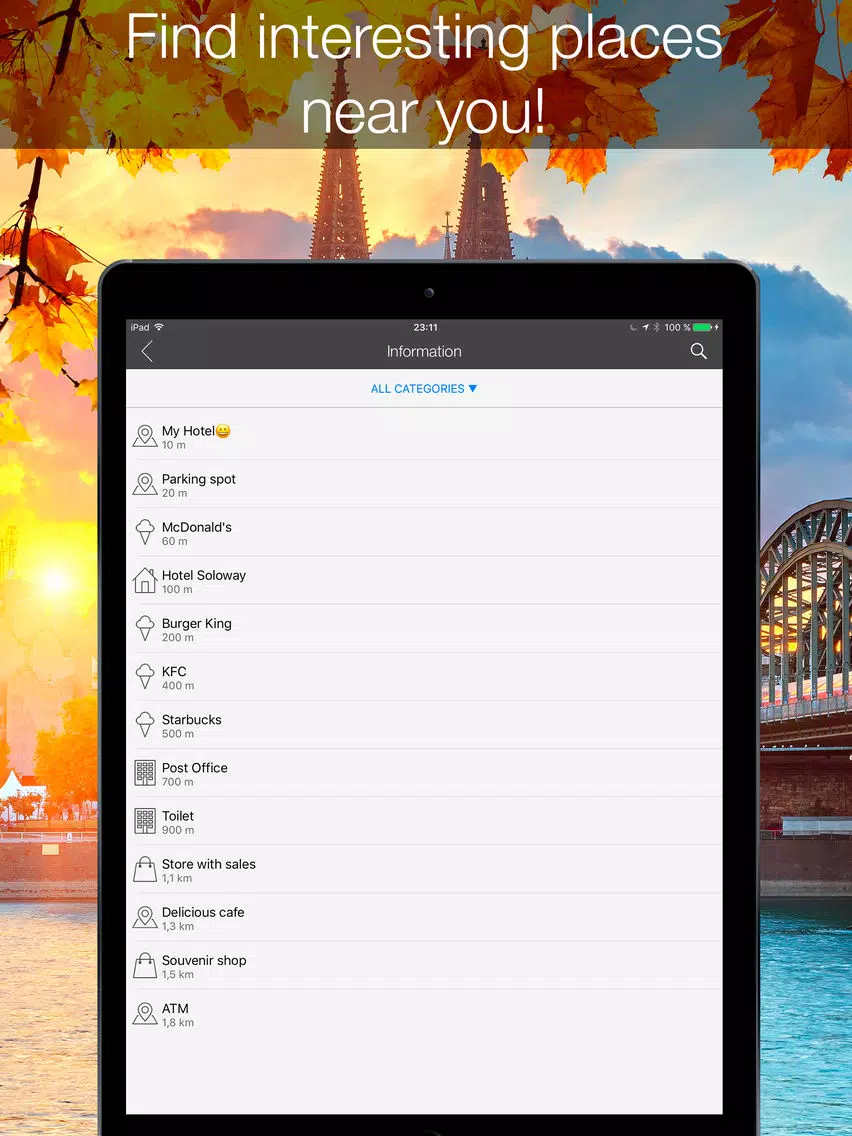Viewport: 852px width, 1136px height.
Task: Open the ATM entry
Action: (x=424, y=1014)
